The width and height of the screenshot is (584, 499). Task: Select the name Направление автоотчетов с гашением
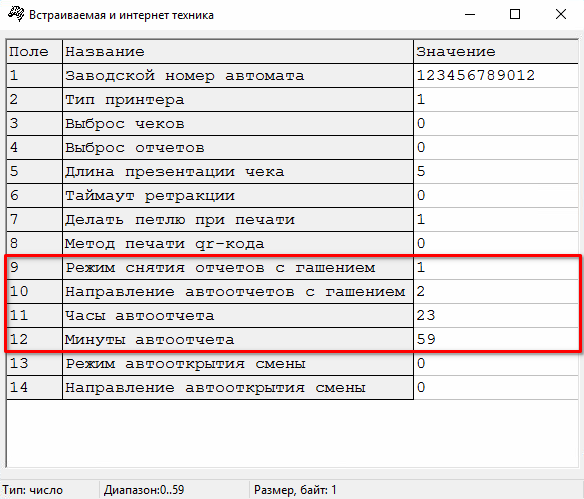pyautogui.click(x=238, y=291)
